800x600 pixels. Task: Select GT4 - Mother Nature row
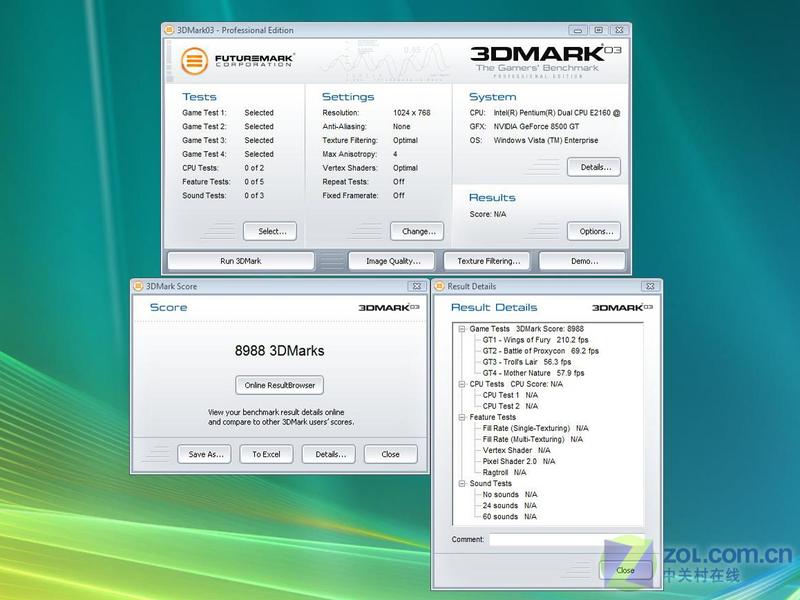coord(534,373)
